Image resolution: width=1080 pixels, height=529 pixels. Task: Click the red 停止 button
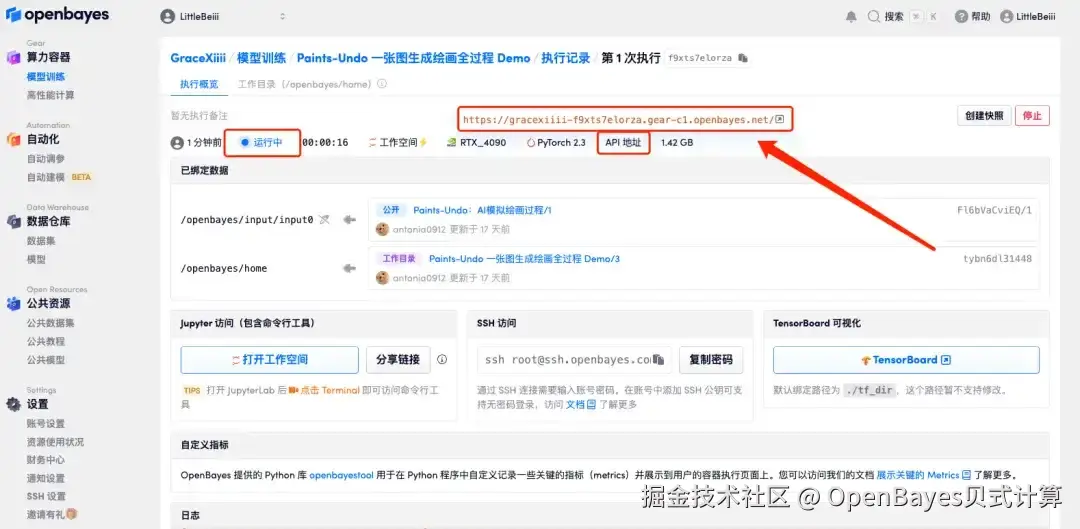pyautogui.click(x=1032, y=116)
